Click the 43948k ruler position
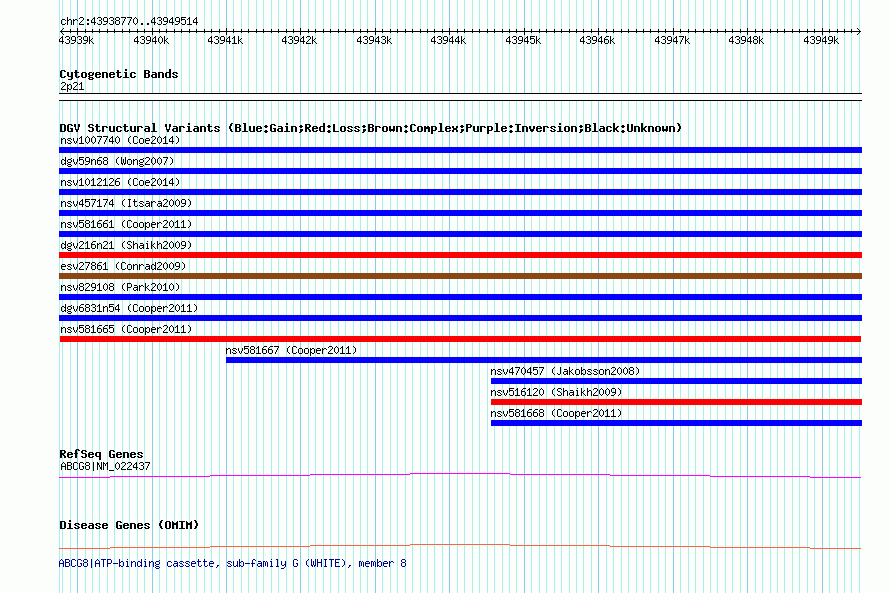This screenshot has width=890, height=593. tap(746, 40)
